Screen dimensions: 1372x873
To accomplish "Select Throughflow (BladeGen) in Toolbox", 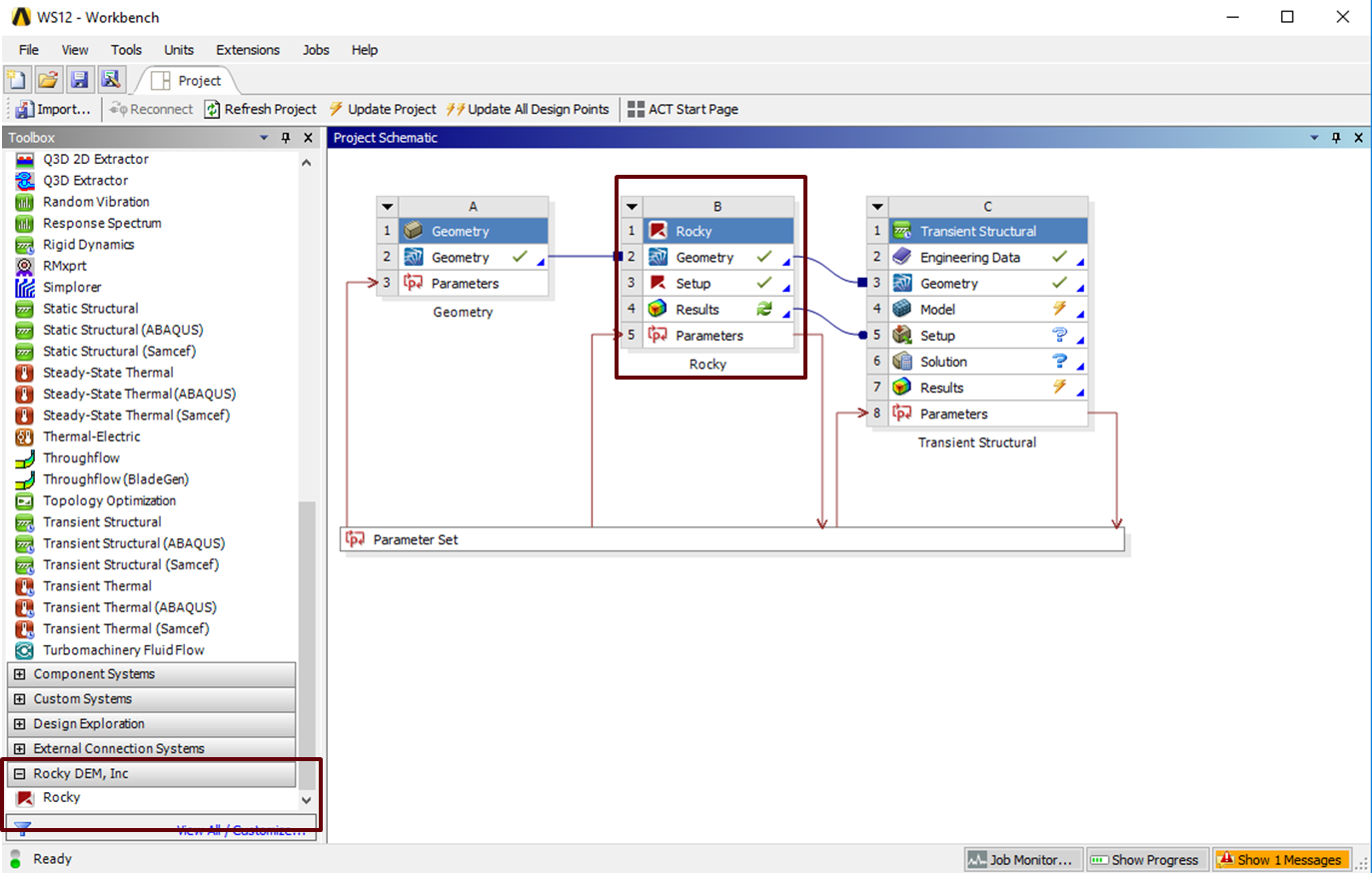I will coord(116,479).
